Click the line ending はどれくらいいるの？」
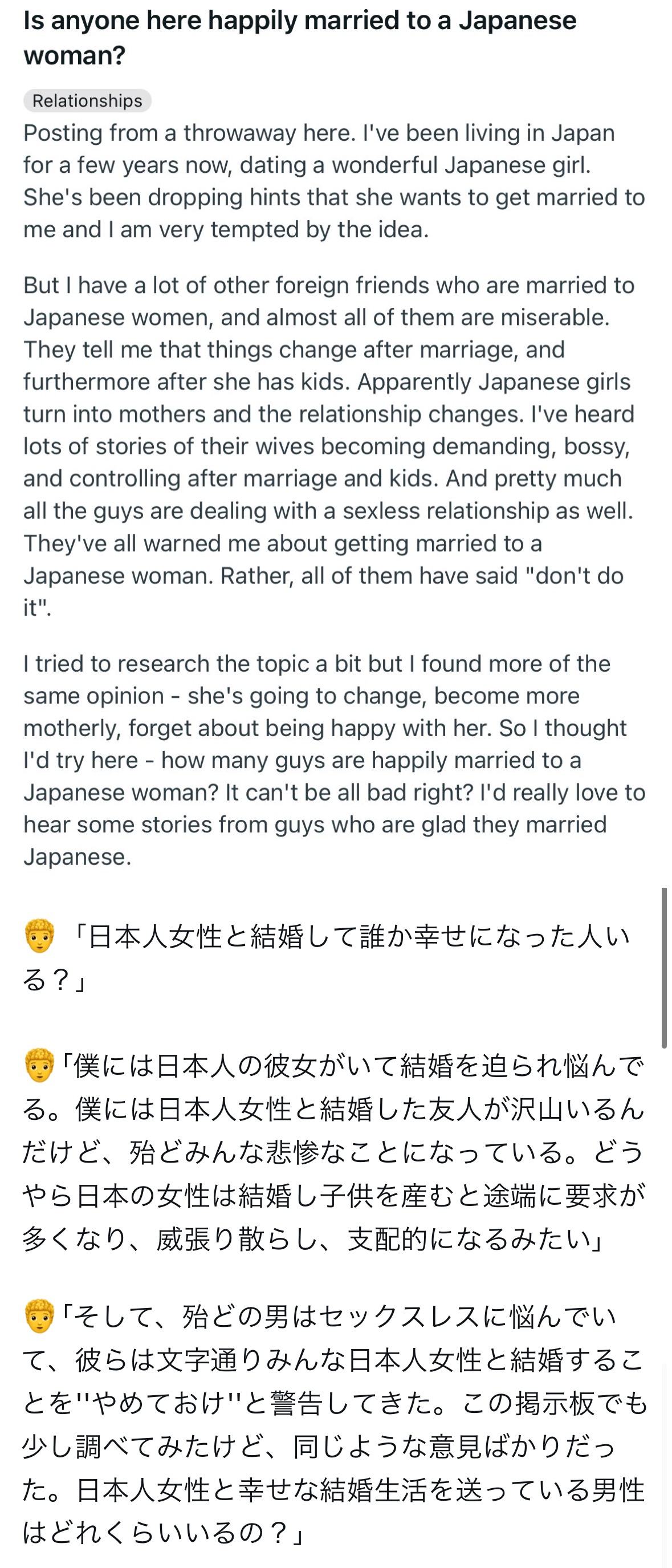Image resolution: width=672 pixels, height=1568 pixels. (x=163, y=1533)
